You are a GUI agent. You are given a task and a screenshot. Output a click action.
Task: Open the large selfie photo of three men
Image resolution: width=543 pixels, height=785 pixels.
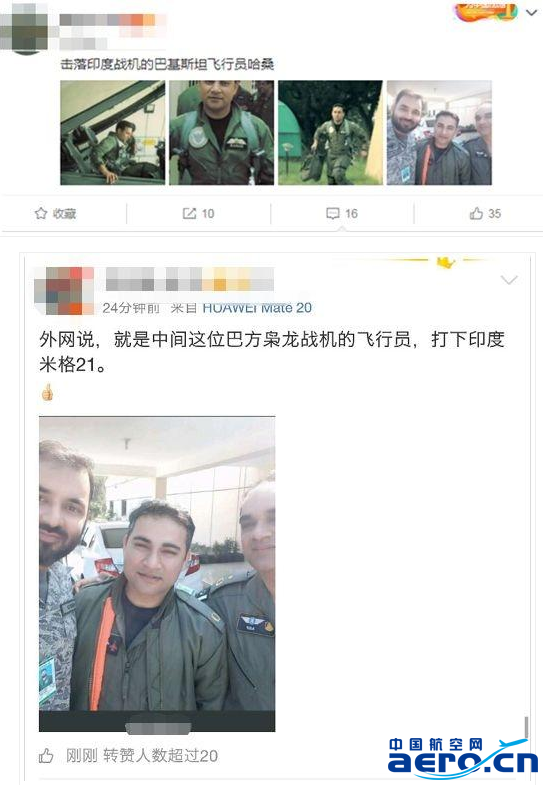pyautogui.click(x=157, y=574)
